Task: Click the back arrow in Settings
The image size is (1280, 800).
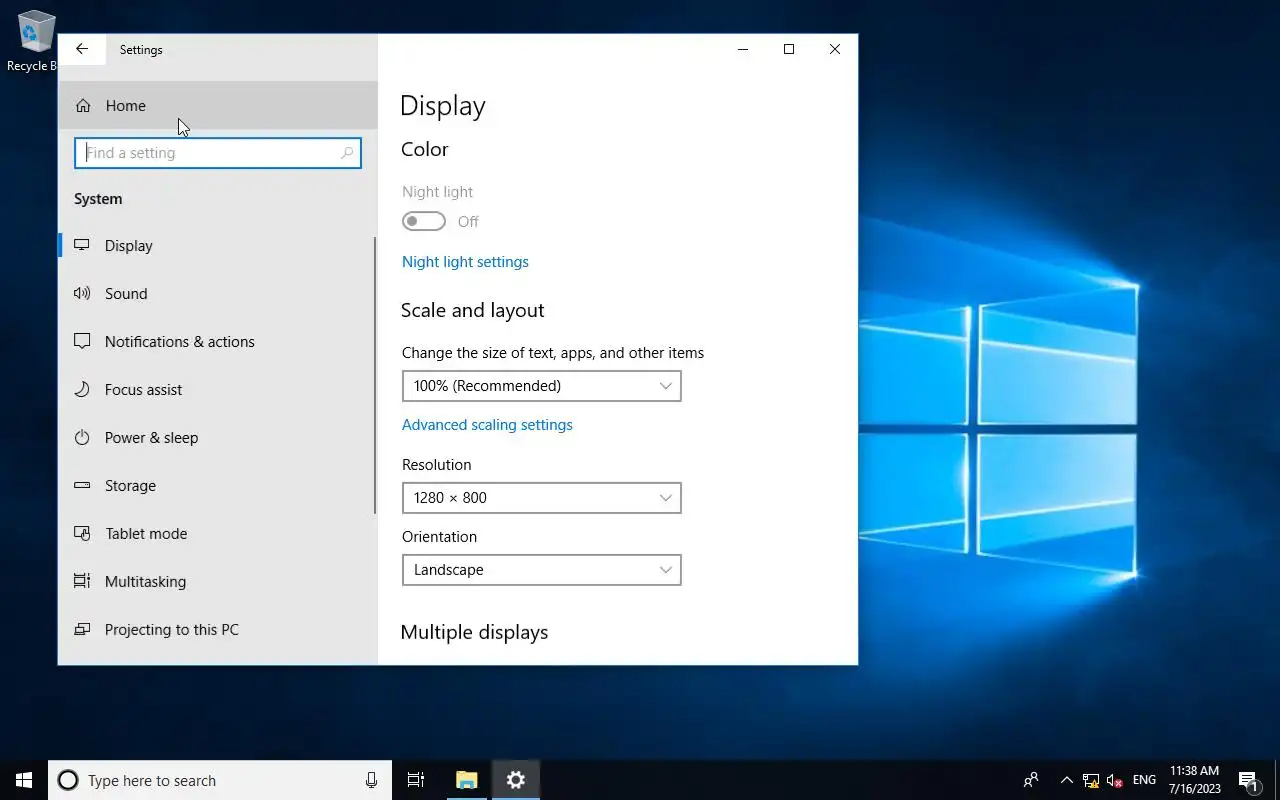Action: [x=82, y=49]
